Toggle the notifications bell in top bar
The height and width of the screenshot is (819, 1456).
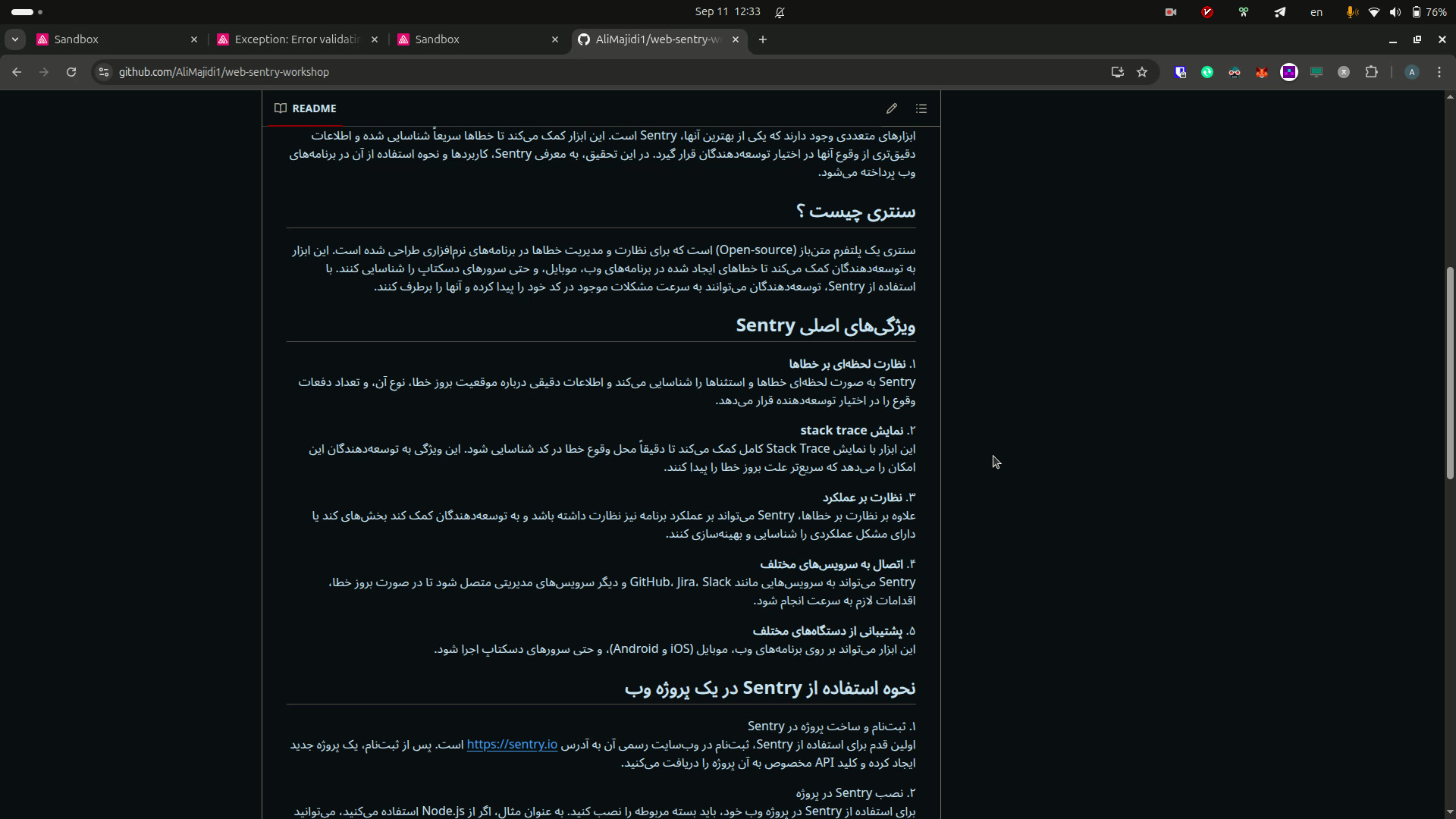780,12
